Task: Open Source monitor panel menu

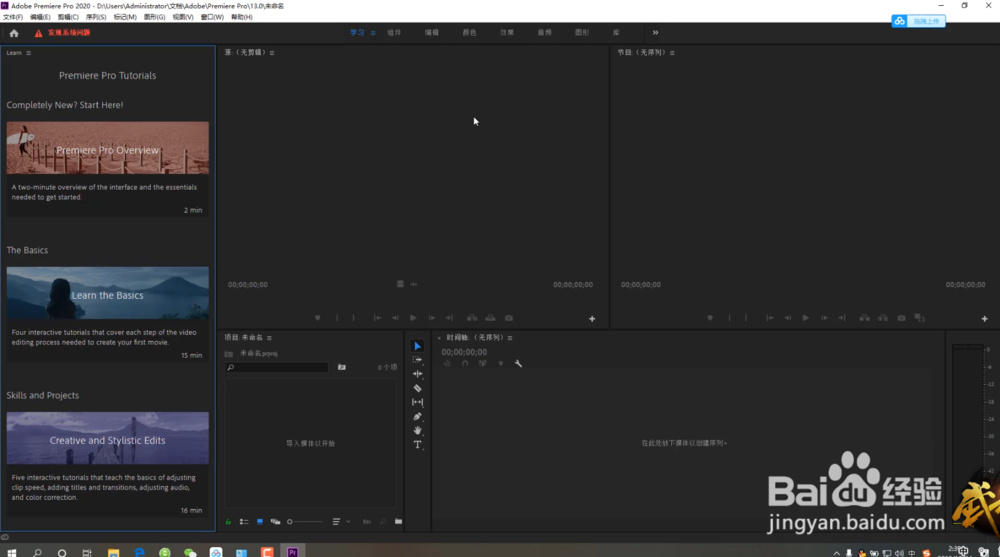Action: (272, 53)
